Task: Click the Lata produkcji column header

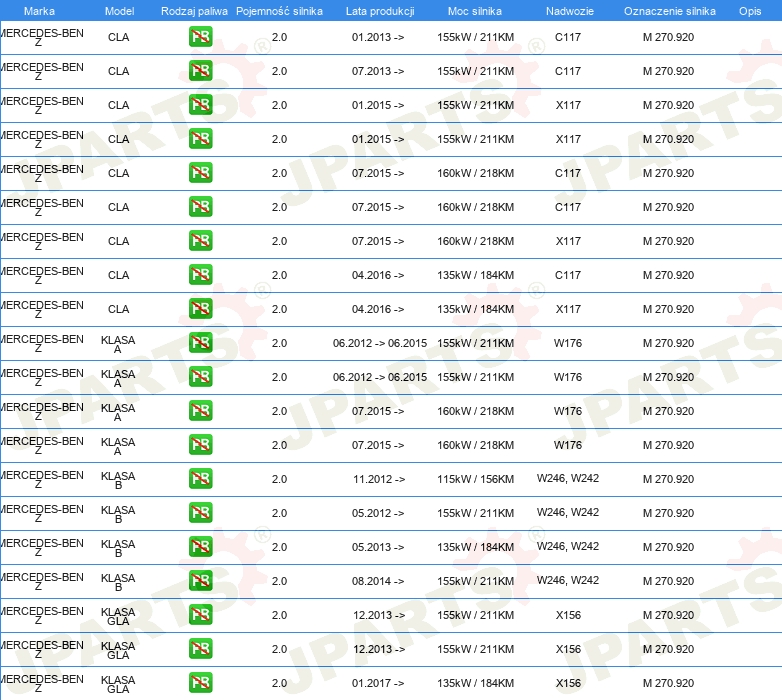Action: [379, 10]
